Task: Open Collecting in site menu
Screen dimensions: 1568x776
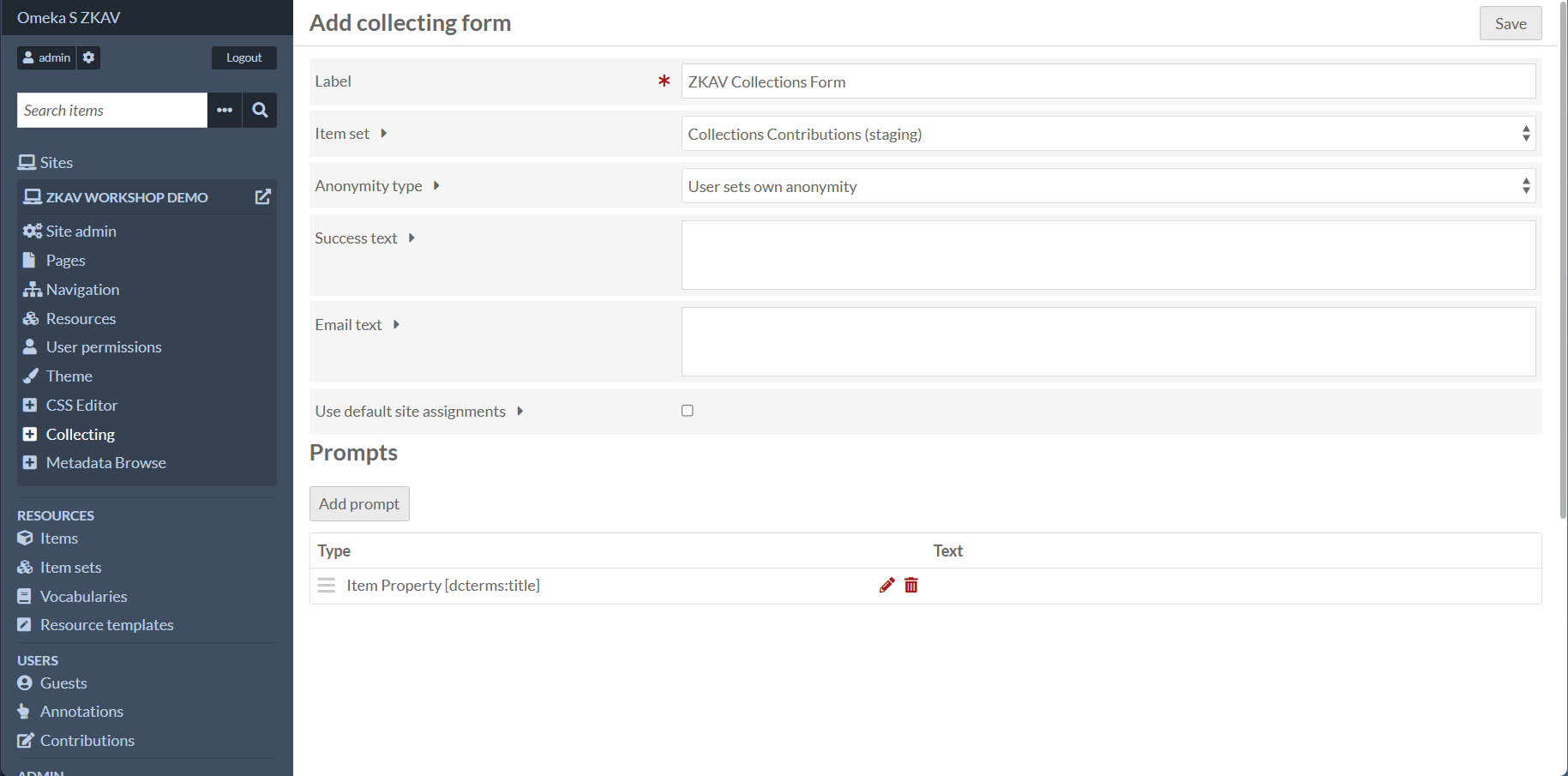Action: click(x=81, y=434)
